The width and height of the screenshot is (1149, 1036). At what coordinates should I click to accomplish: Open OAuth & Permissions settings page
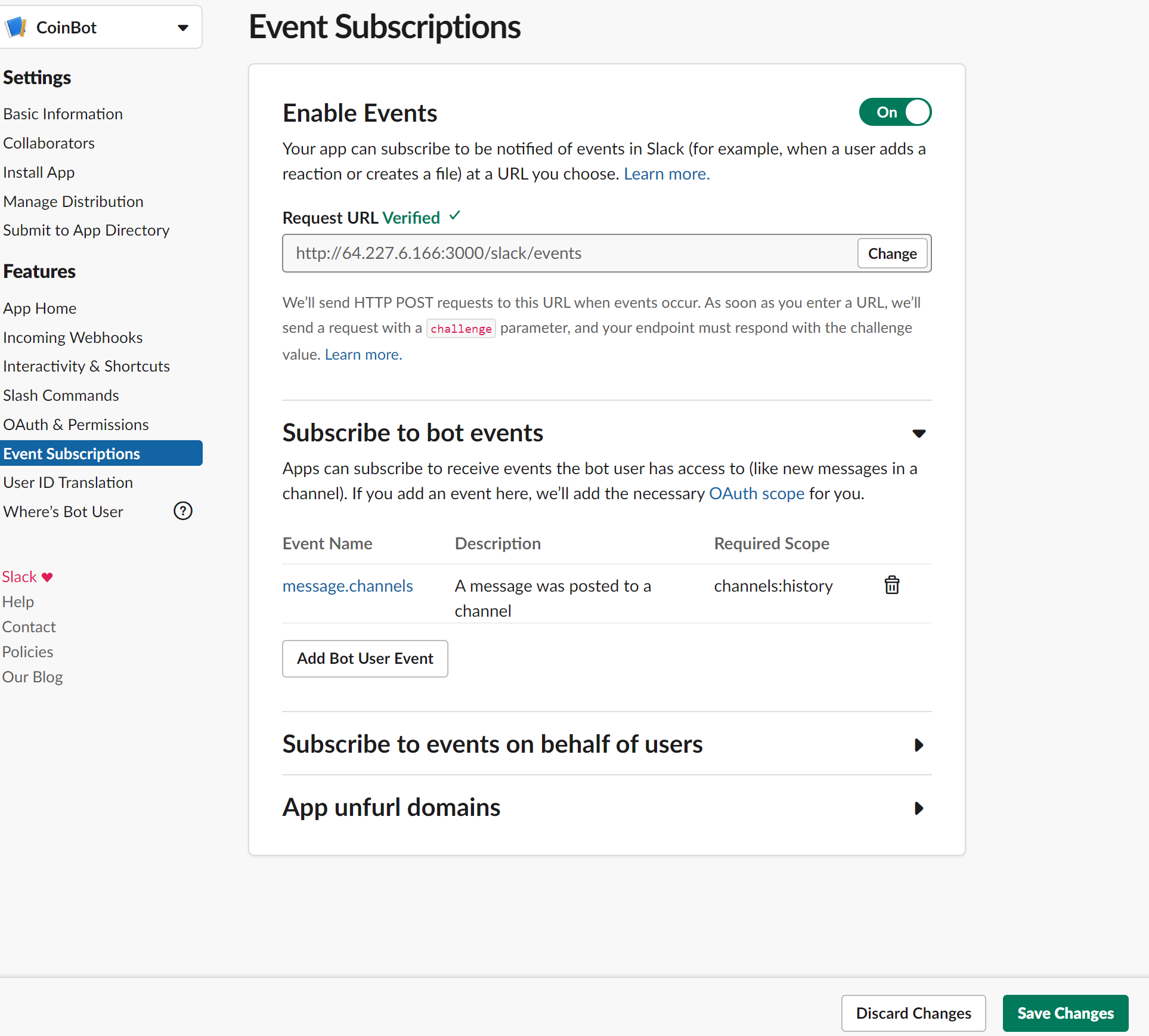[x=76, y=424]
